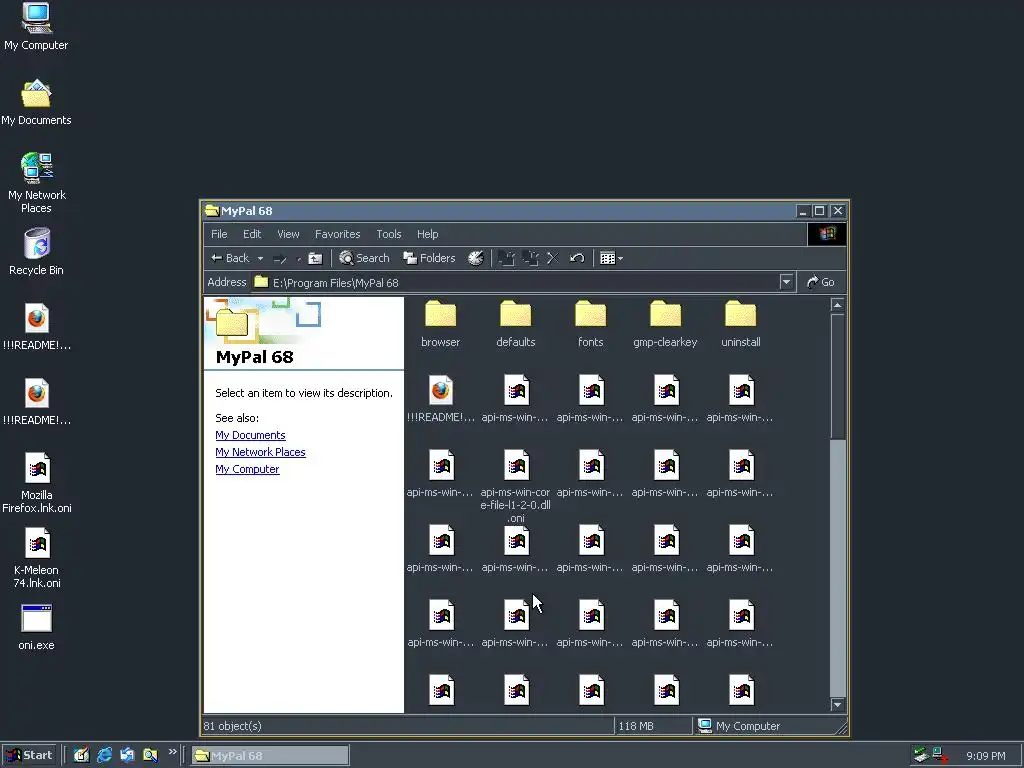Open the Tools menu
Image resolution: width=1024 pixels, height=768 pixels.
coord(389,234)
